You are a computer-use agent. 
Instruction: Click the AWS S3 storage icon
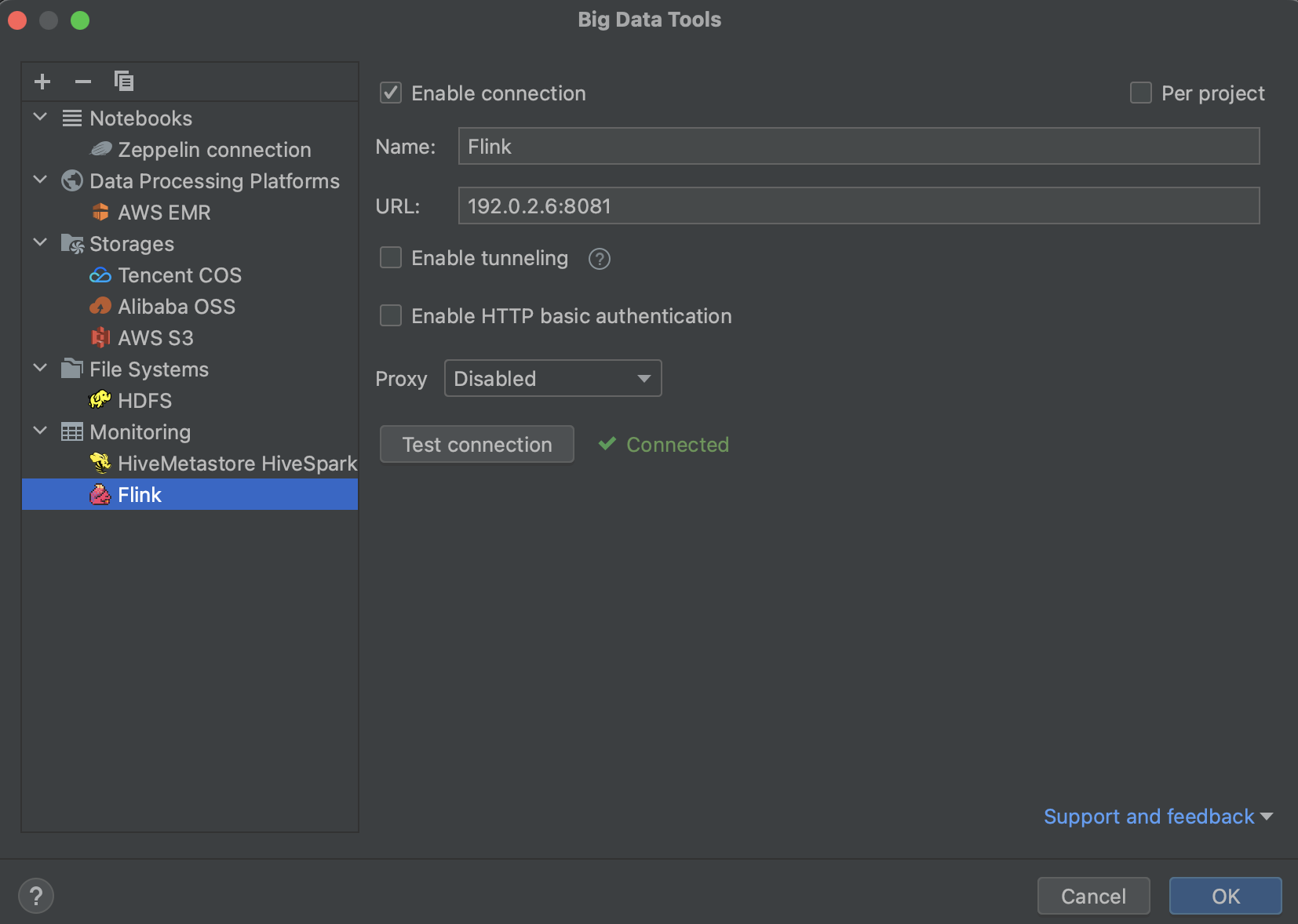101,337
